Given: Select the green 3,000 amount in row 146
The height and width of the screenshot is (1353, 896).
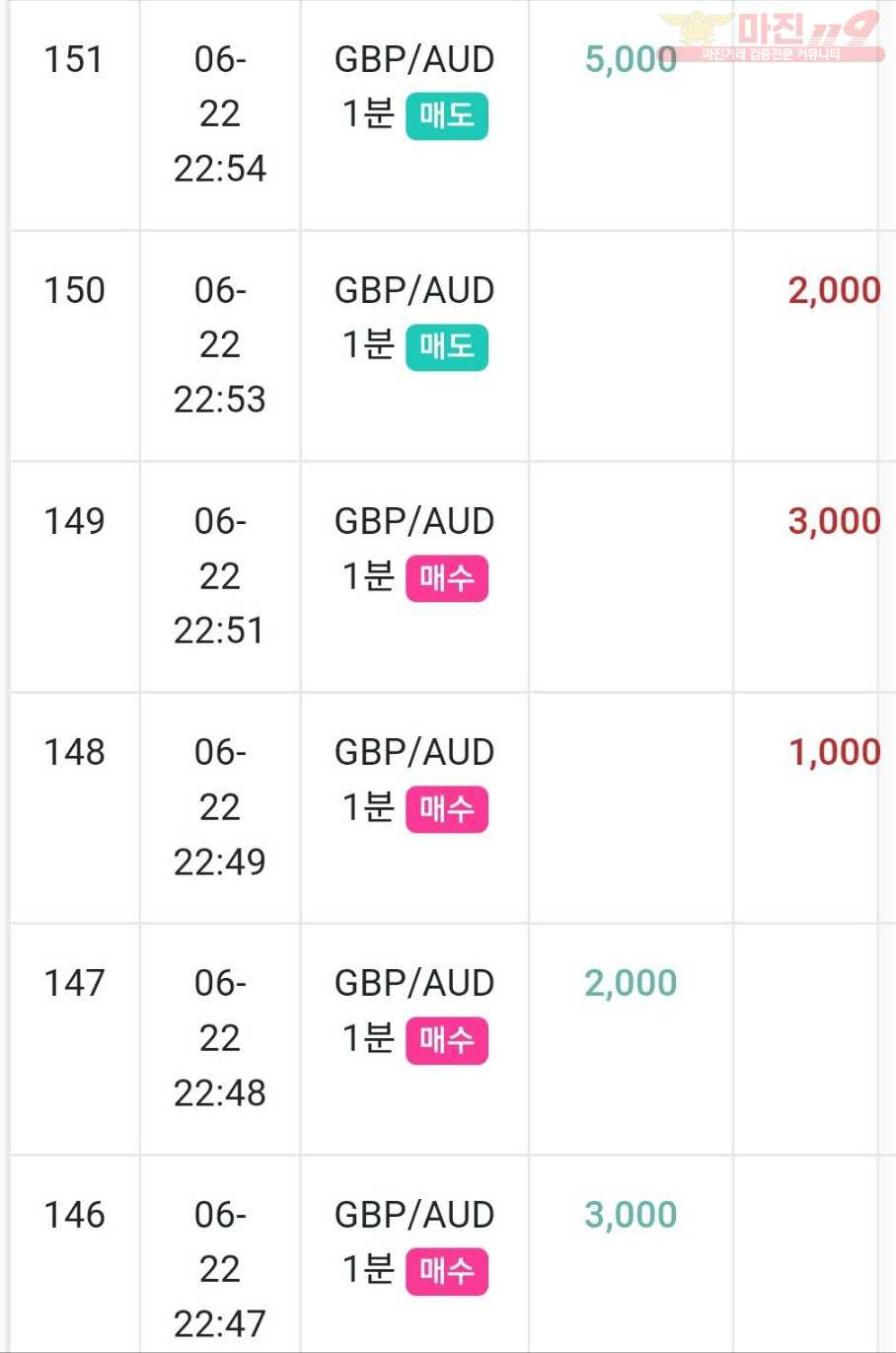Looking at the screenshot, I should (631, 1214).
